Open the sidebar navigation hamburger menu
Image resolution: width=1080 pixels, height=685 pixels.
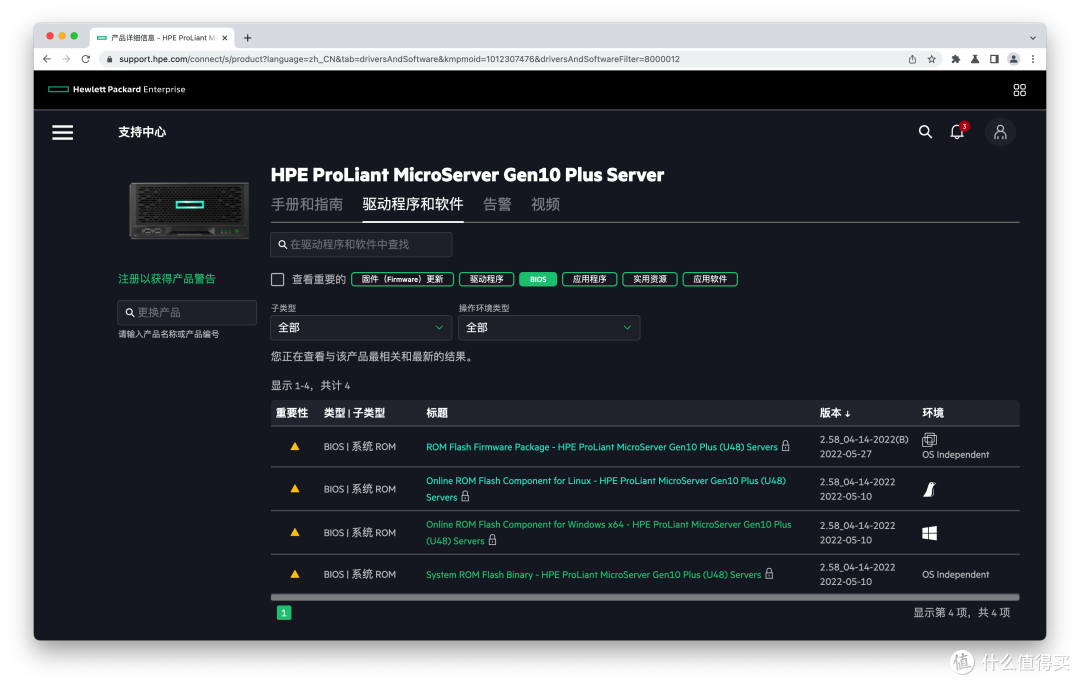(62, 132)
